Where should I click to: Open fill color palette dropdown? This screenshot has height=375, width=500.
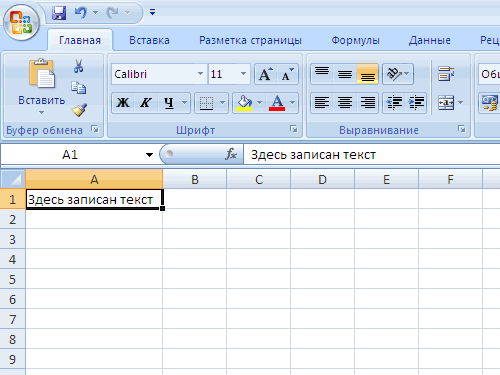tap(260, 103)
